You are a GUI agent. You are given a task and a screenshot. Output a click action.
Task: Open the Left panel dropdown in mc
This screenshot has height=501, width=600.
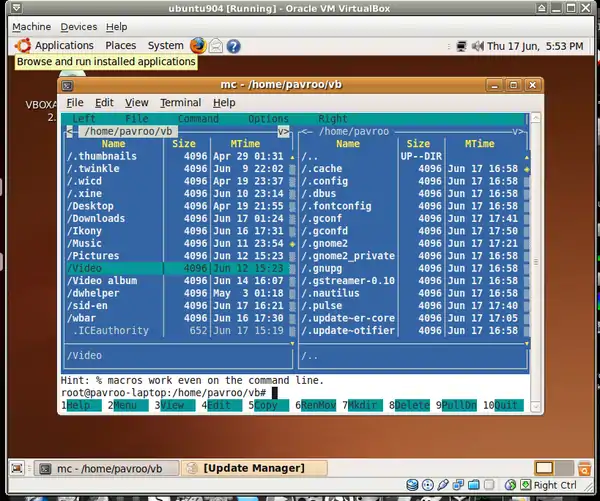pyautogui.click(x=84, y=118)
